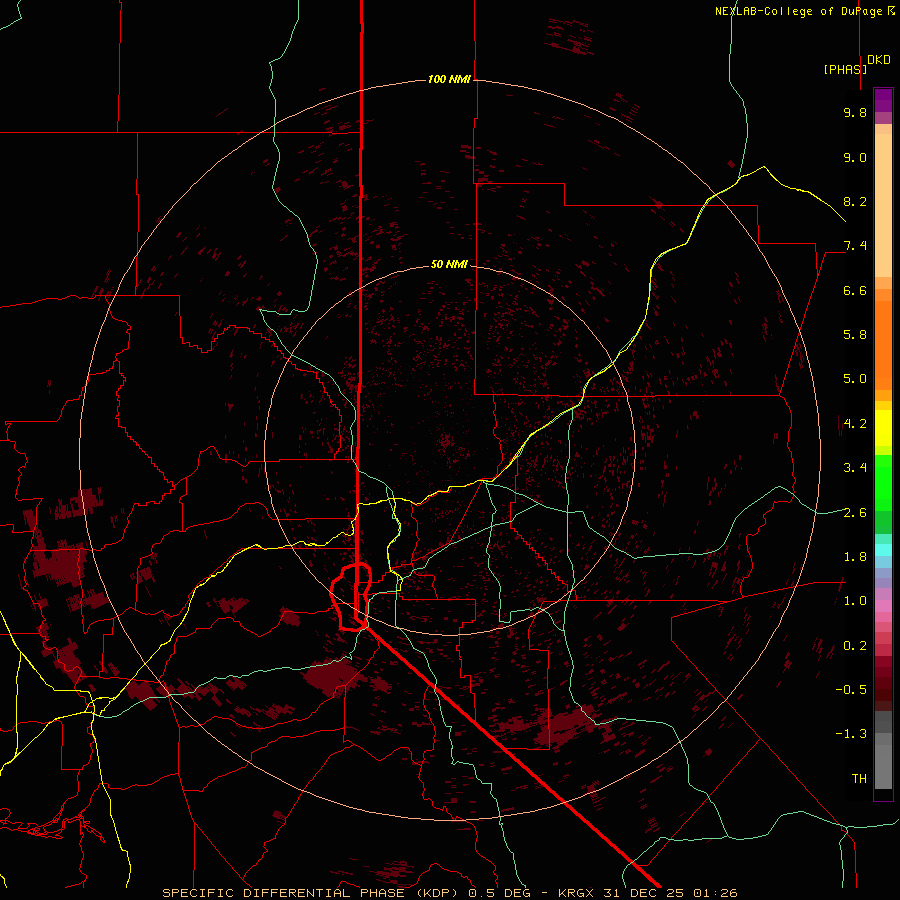This screenshot has width=900, height=900.
Task: Click the 31 DEC 25 01:26 timestamp
Action: tap(670, 893)
